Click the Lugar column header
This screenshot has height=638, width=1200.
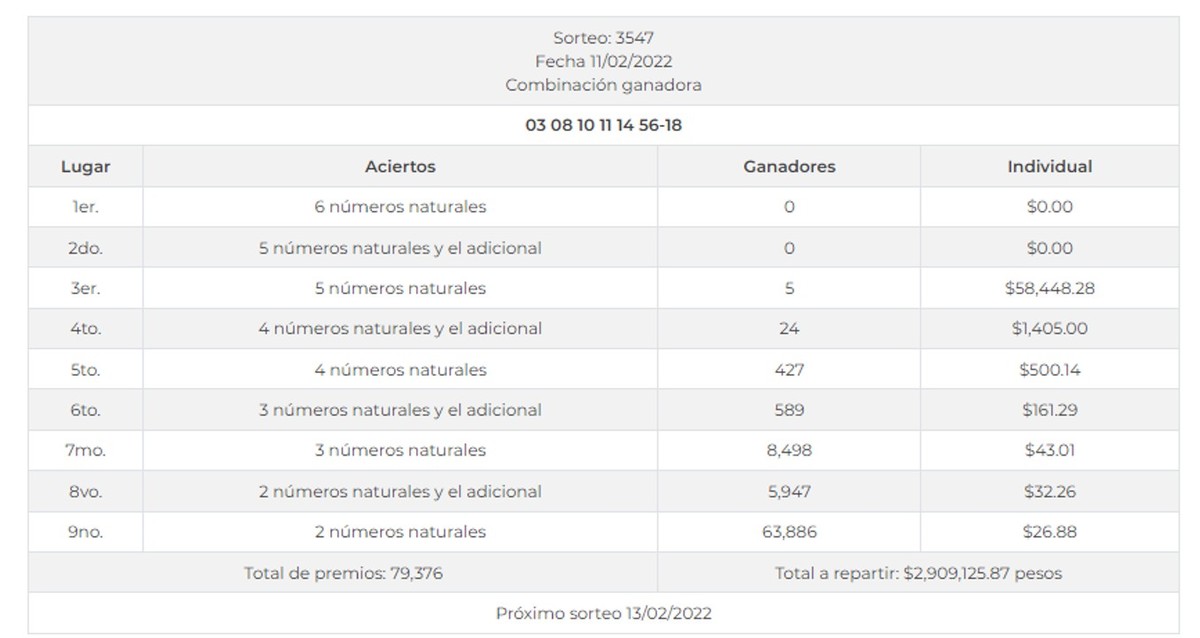click(x=85, y=167)
